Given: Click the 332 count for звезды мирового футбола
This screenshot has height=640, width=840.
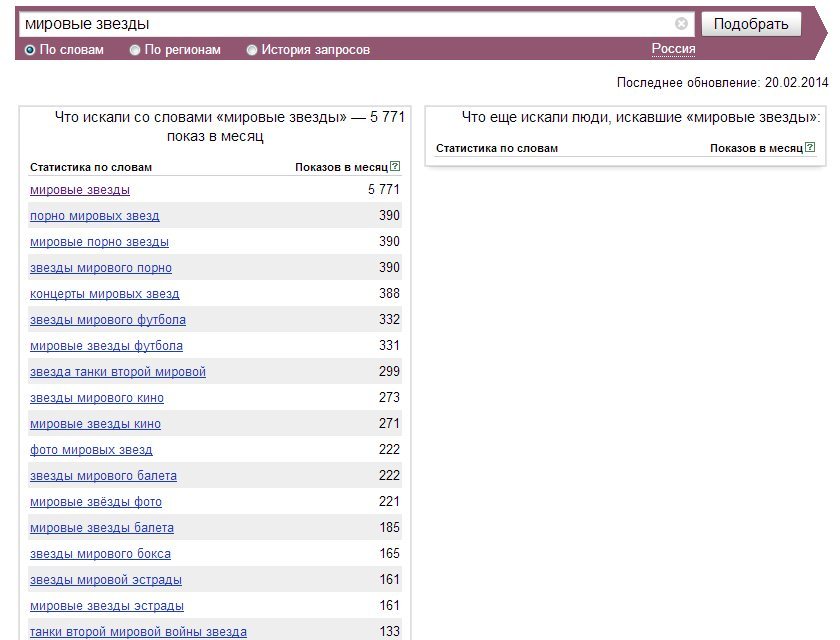Looking at the screenshot, I should (x=389, y=320).
